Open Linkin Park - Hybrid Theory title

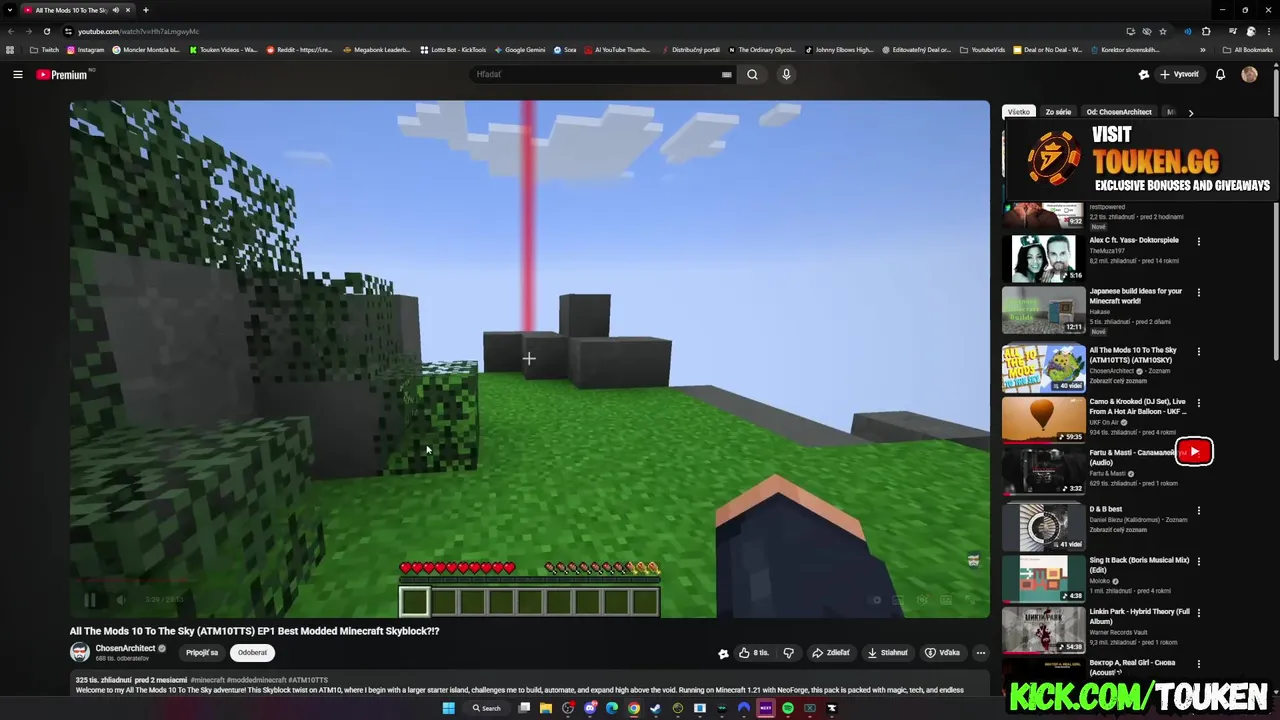pos(1139,616)
